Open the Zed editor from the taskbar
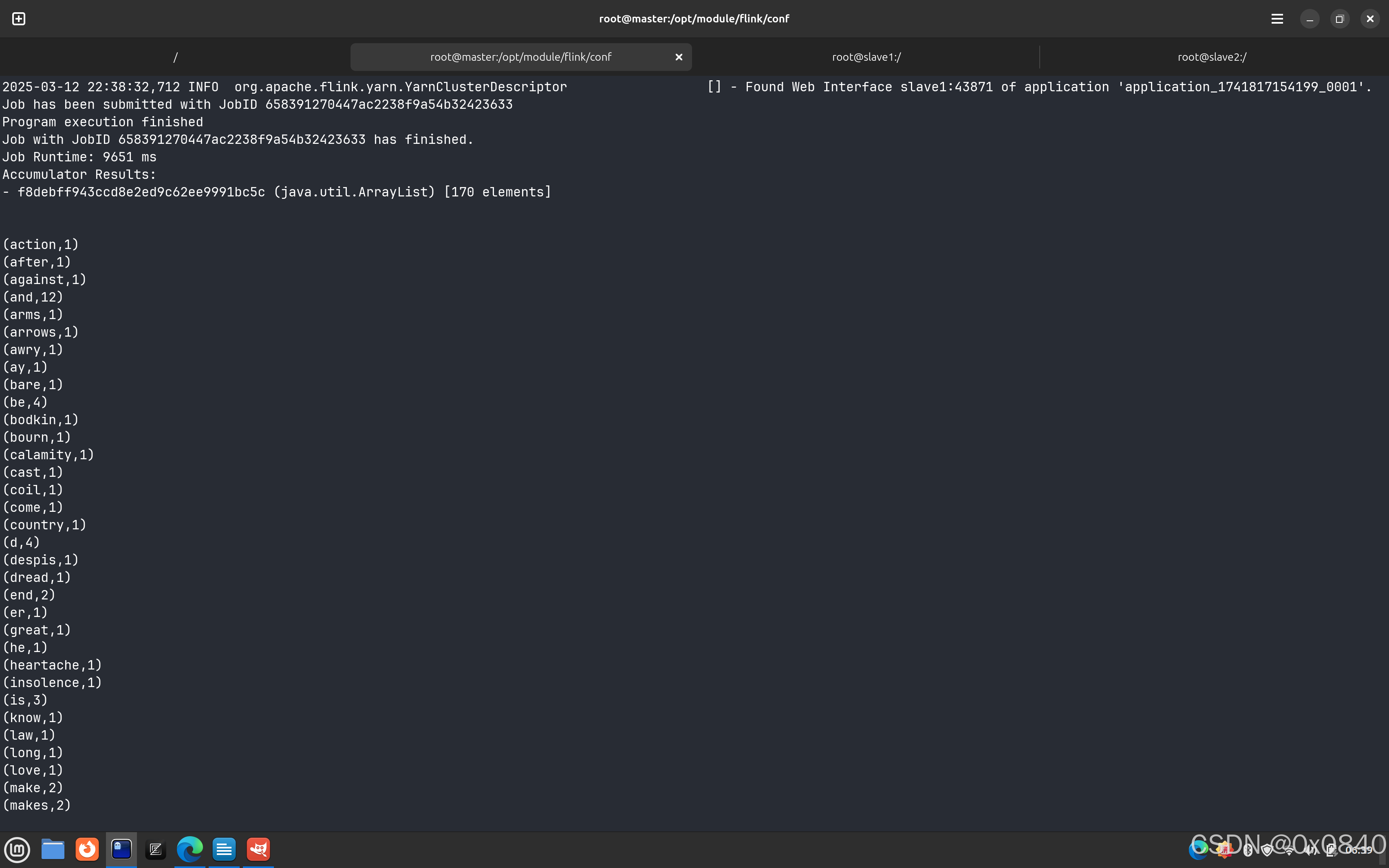Screen dimensions: 1389x868 point(155,849)
